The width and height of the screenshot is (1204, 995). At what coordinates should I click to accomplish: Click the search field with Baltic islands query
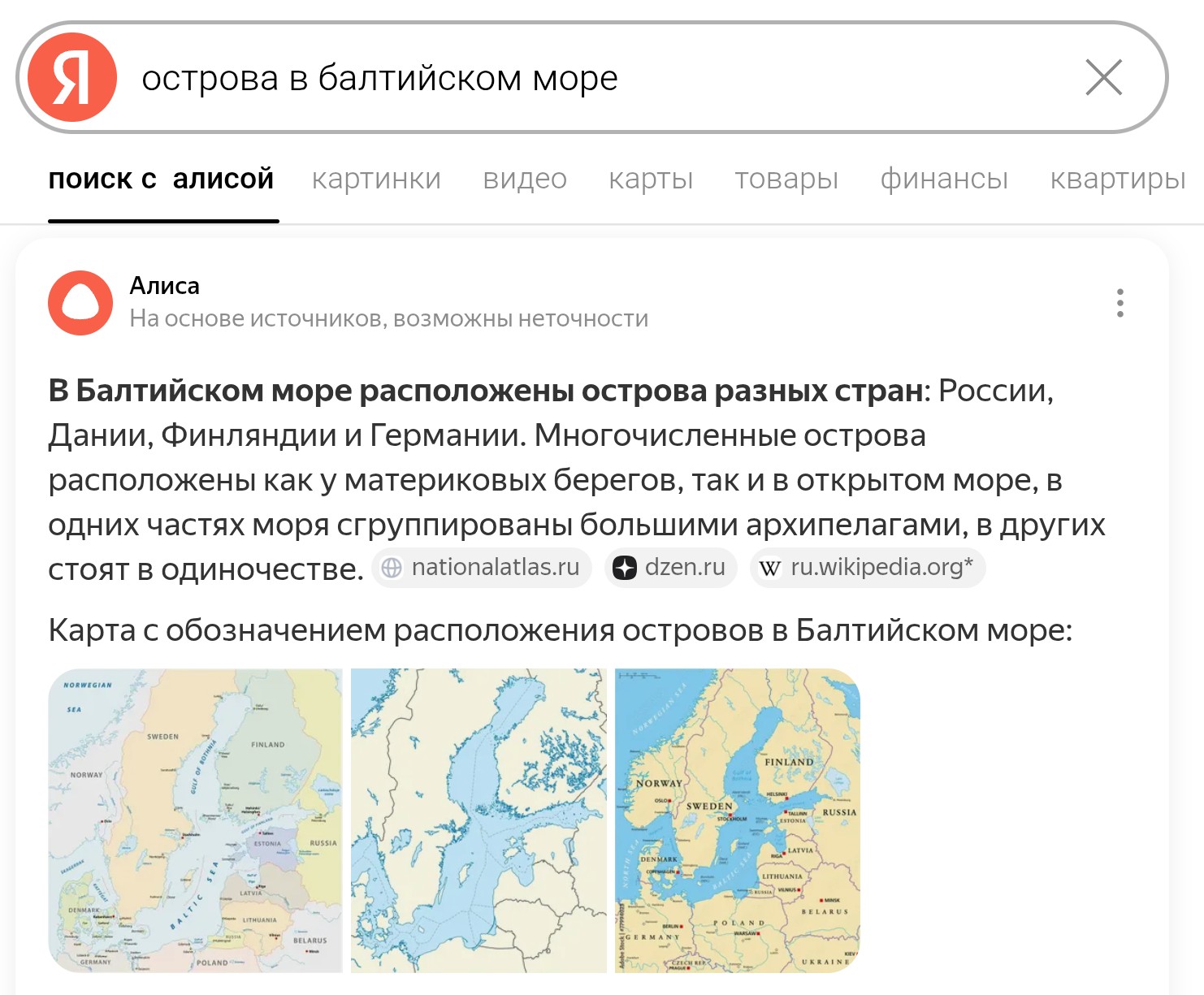pyautogui.click(x=569, y=78)
